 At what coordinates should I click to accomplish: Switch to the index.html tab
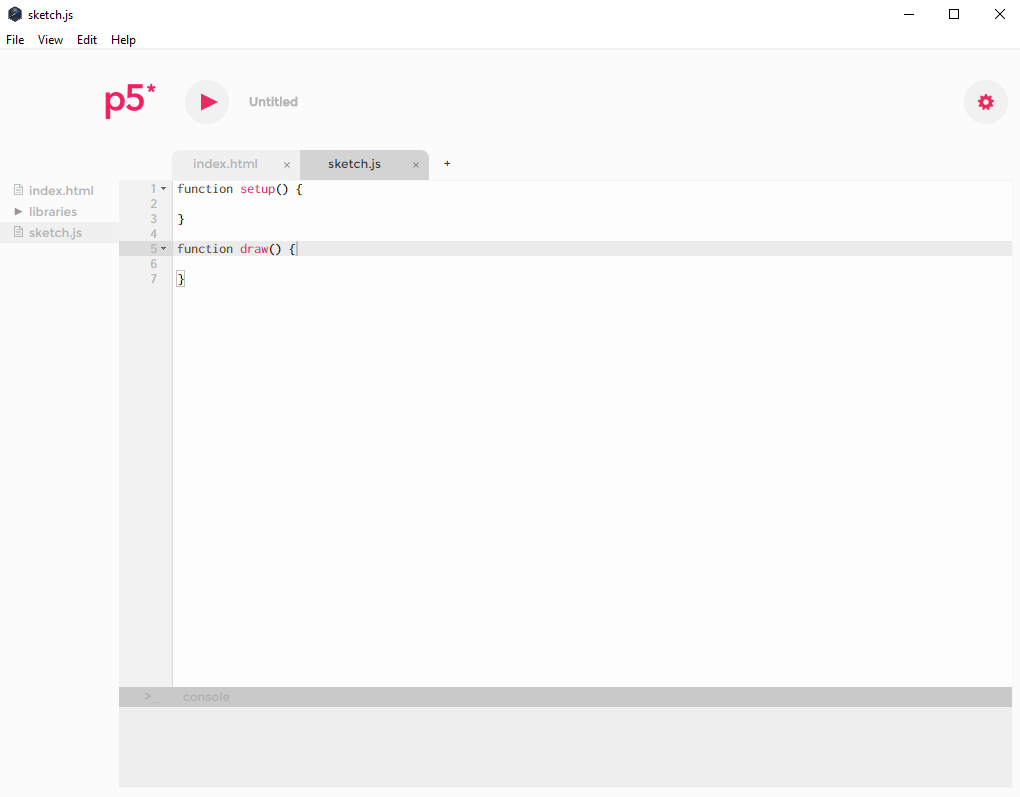[225, 164]
